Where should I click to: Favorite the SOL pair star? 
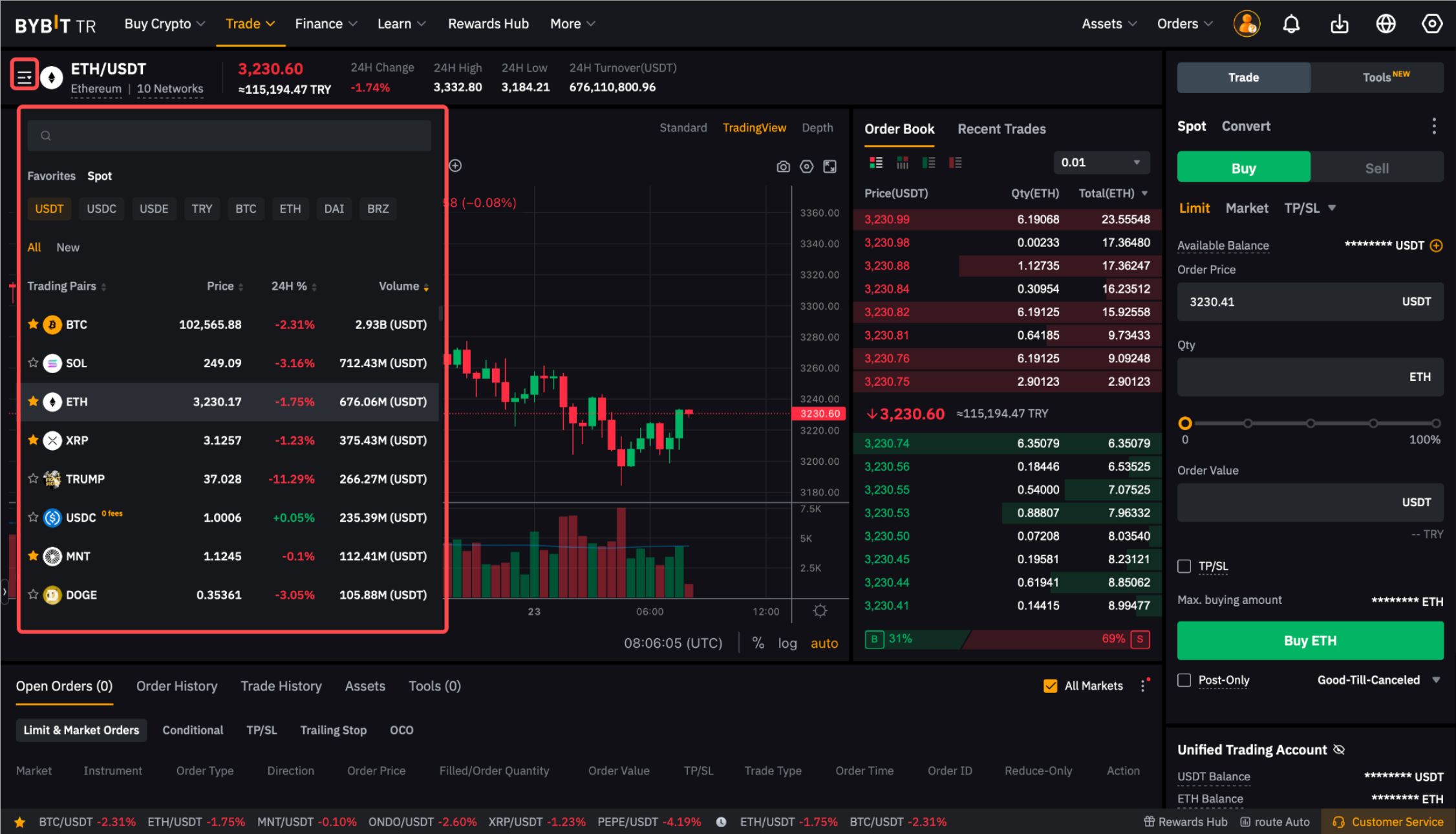33,363
